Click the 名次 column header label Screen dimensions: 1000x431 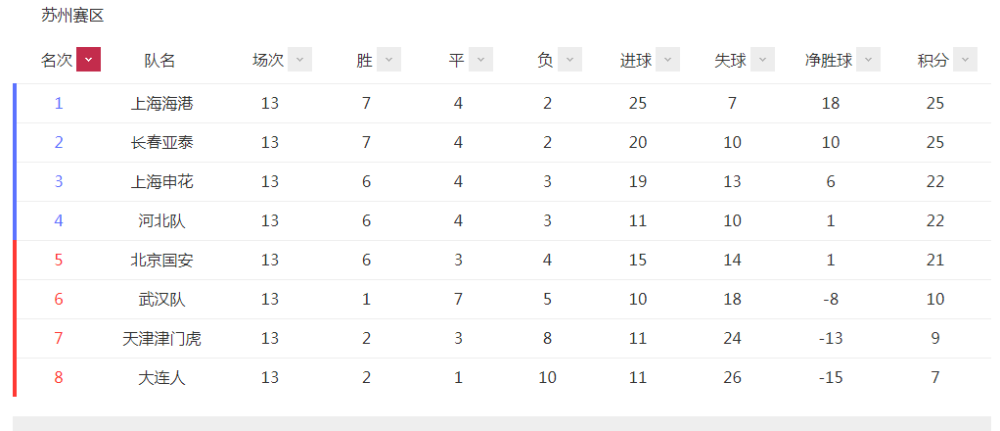click(57, 61)
